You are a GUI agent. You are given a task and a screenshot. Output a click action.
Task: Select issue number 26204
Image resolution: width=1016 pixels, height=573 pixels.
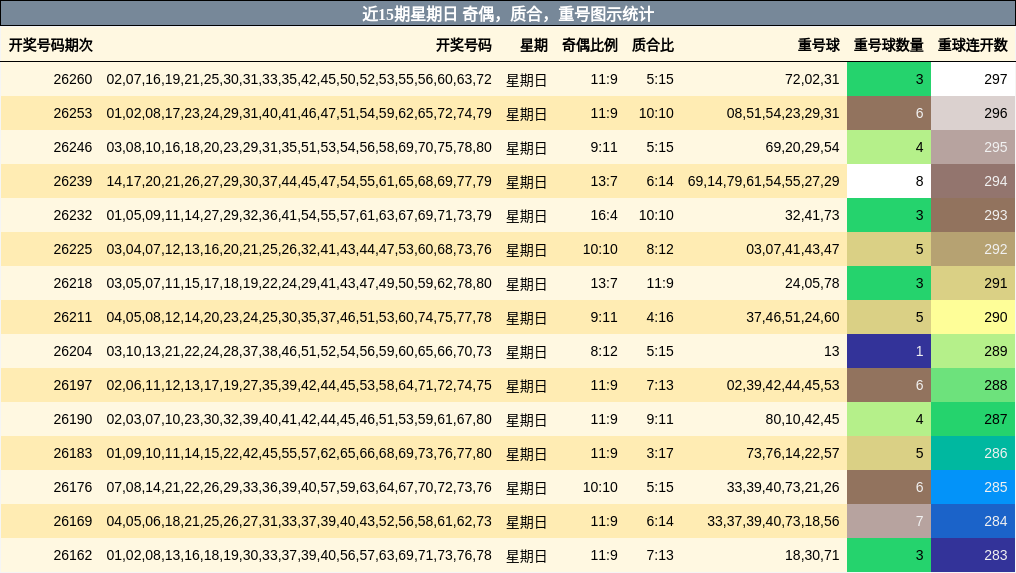[x=73, y=351]
